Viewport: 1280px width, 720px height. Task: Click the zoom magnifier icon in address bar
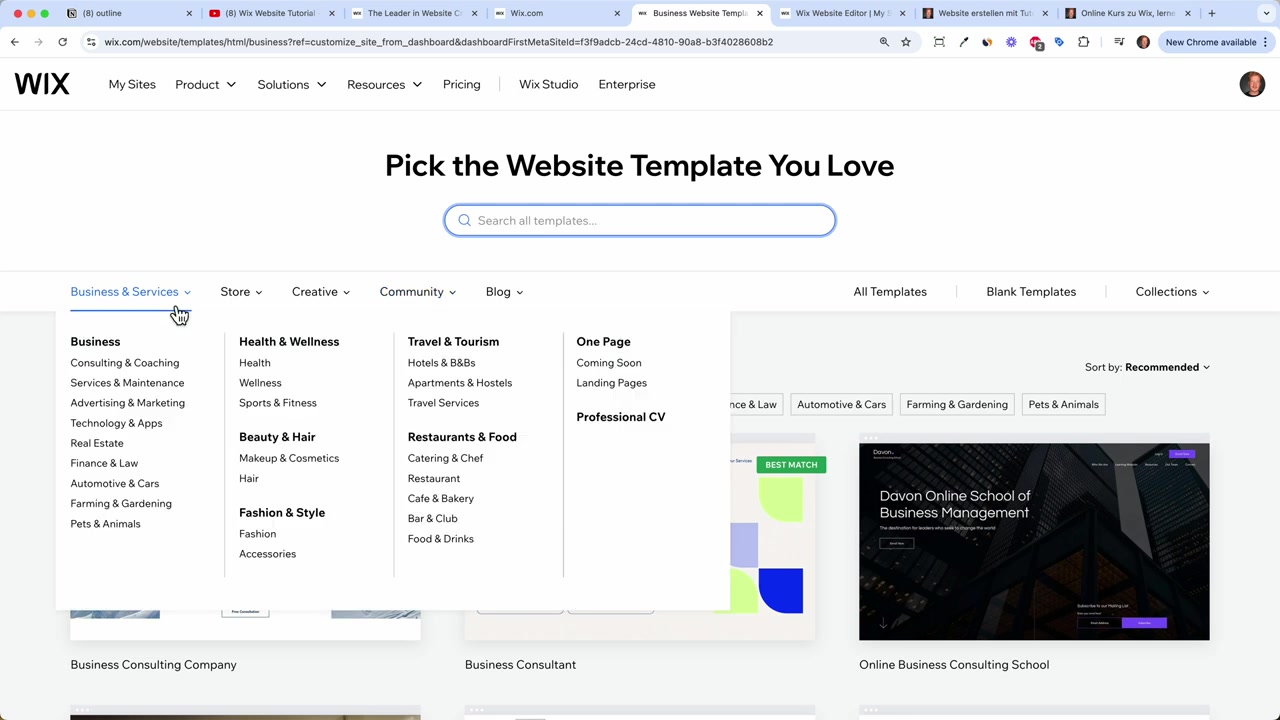884,42
